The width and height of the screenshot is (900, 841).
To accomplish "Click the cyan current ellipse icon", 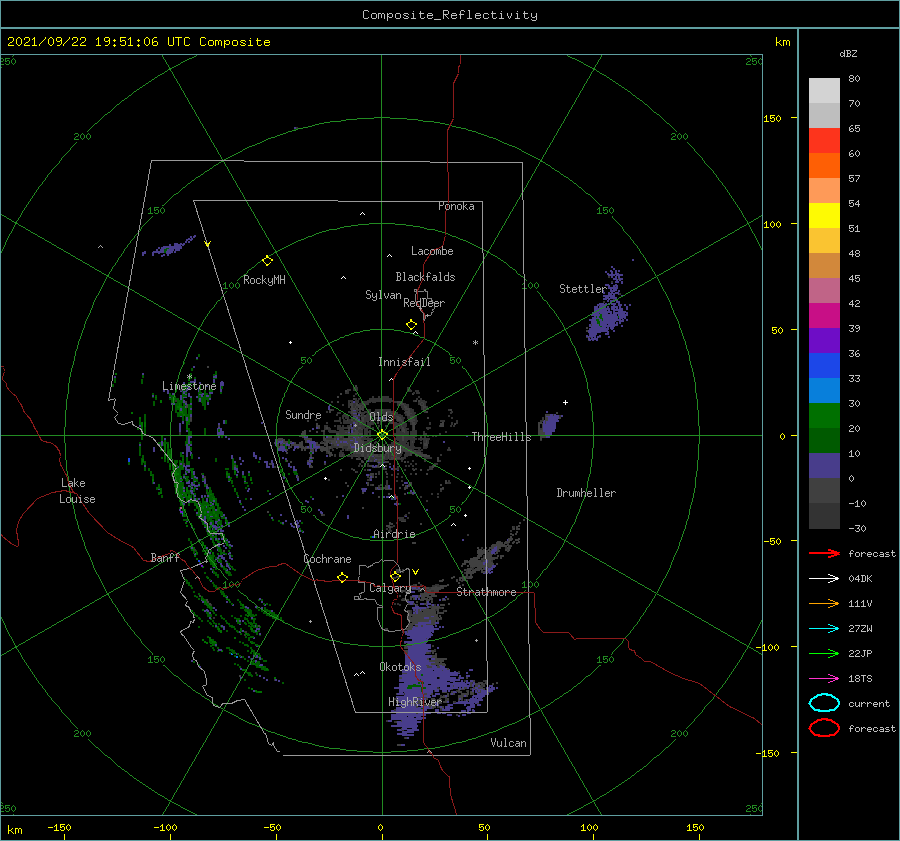I will (x=824, y=703).
